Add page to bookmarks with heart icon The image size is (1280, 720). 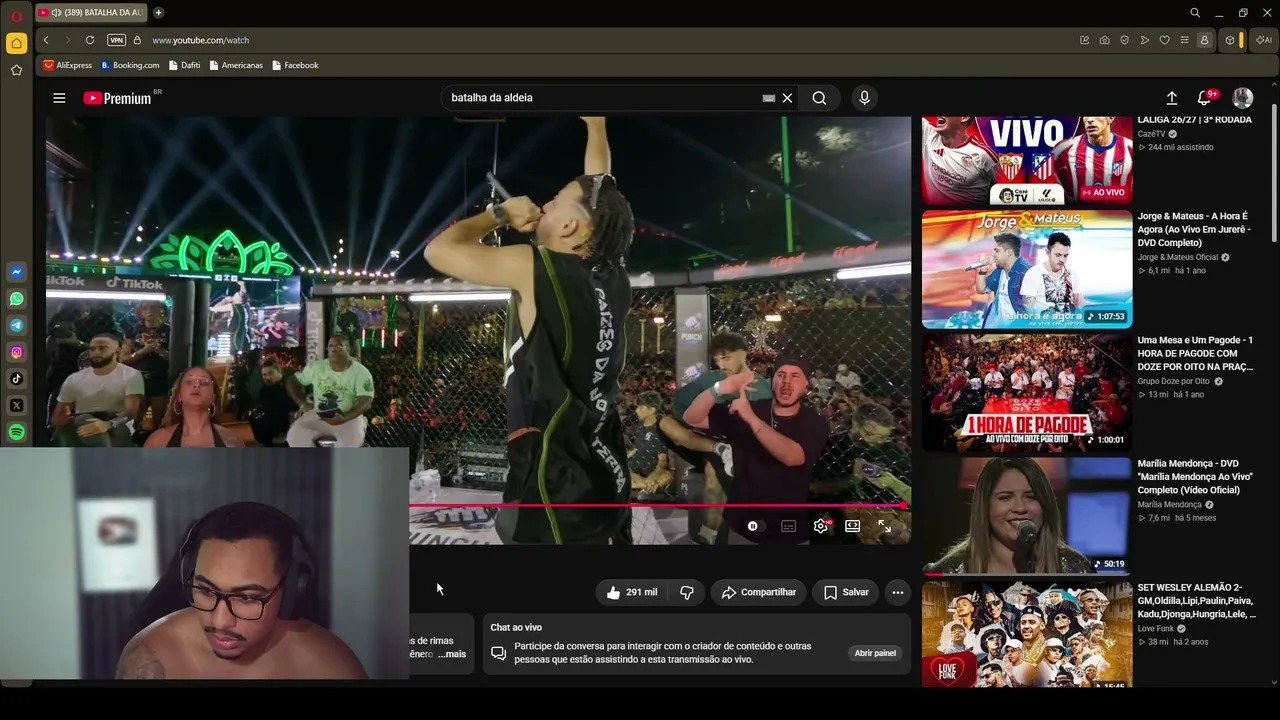pyautogui.click(x=1164, y=40)
